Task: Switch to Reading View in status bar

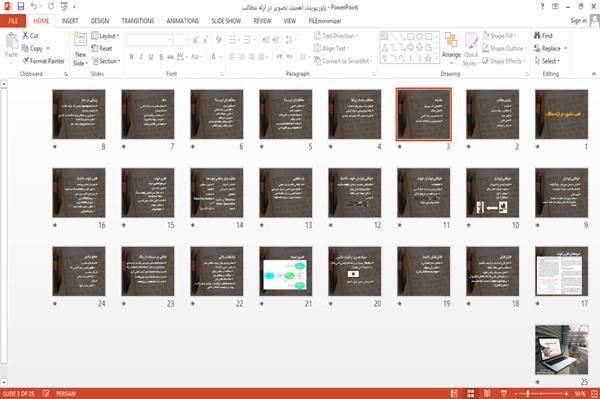Action: point(487,393)
